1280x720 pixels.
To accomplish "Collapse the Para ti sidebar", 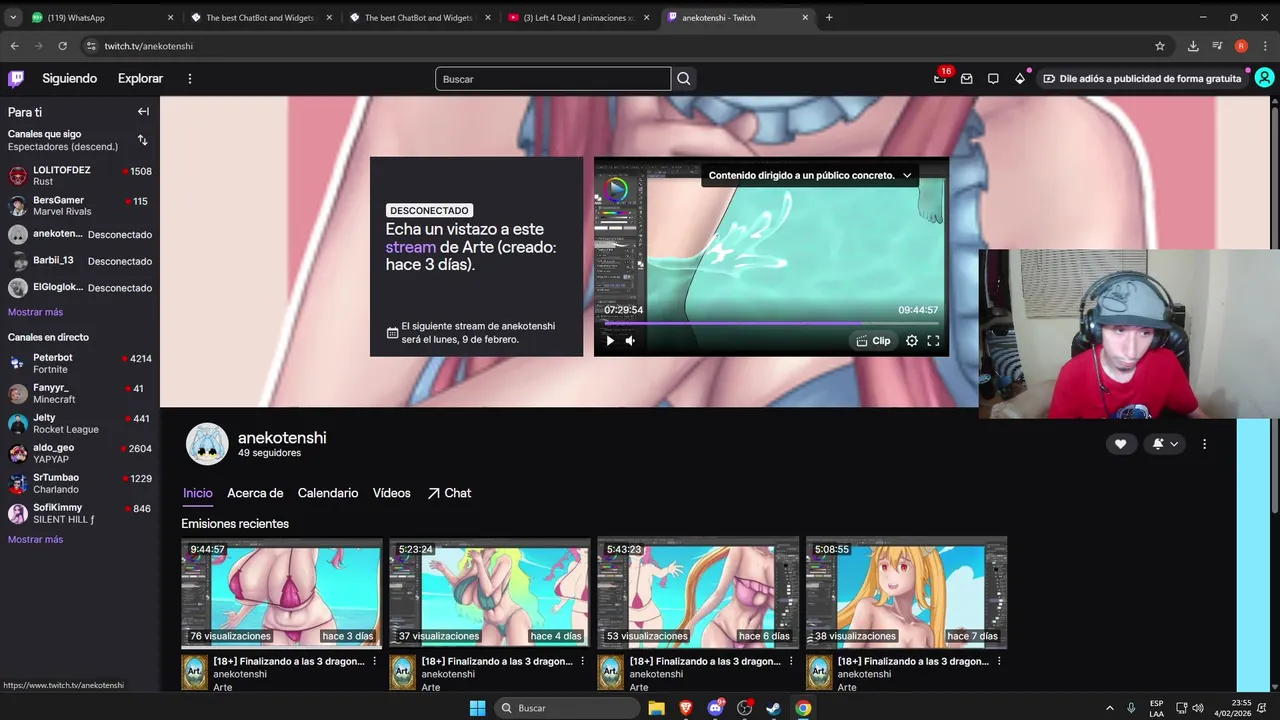I will coord(143,112).
